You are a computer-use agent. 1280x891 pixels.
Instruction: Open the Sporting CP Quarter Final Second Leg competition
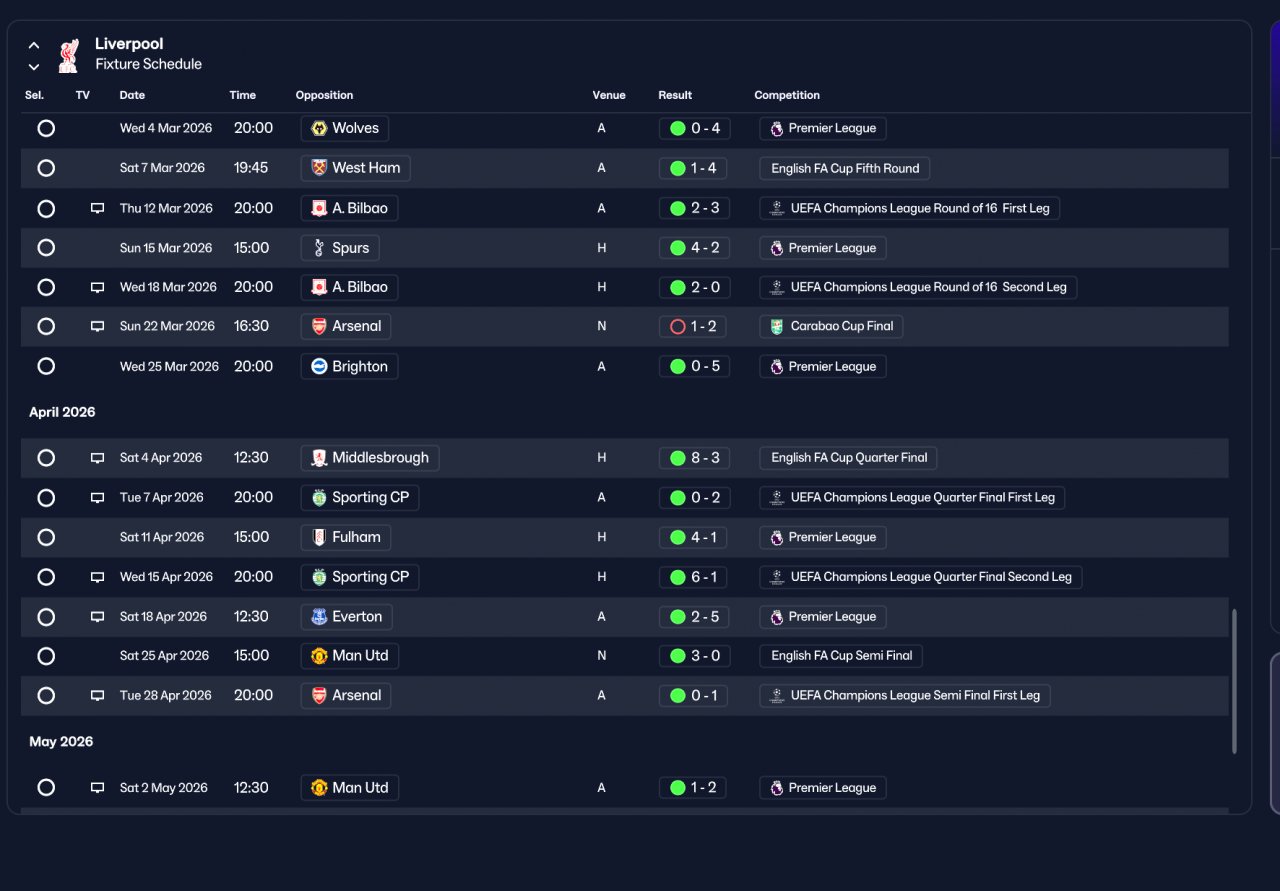[921, 577]
